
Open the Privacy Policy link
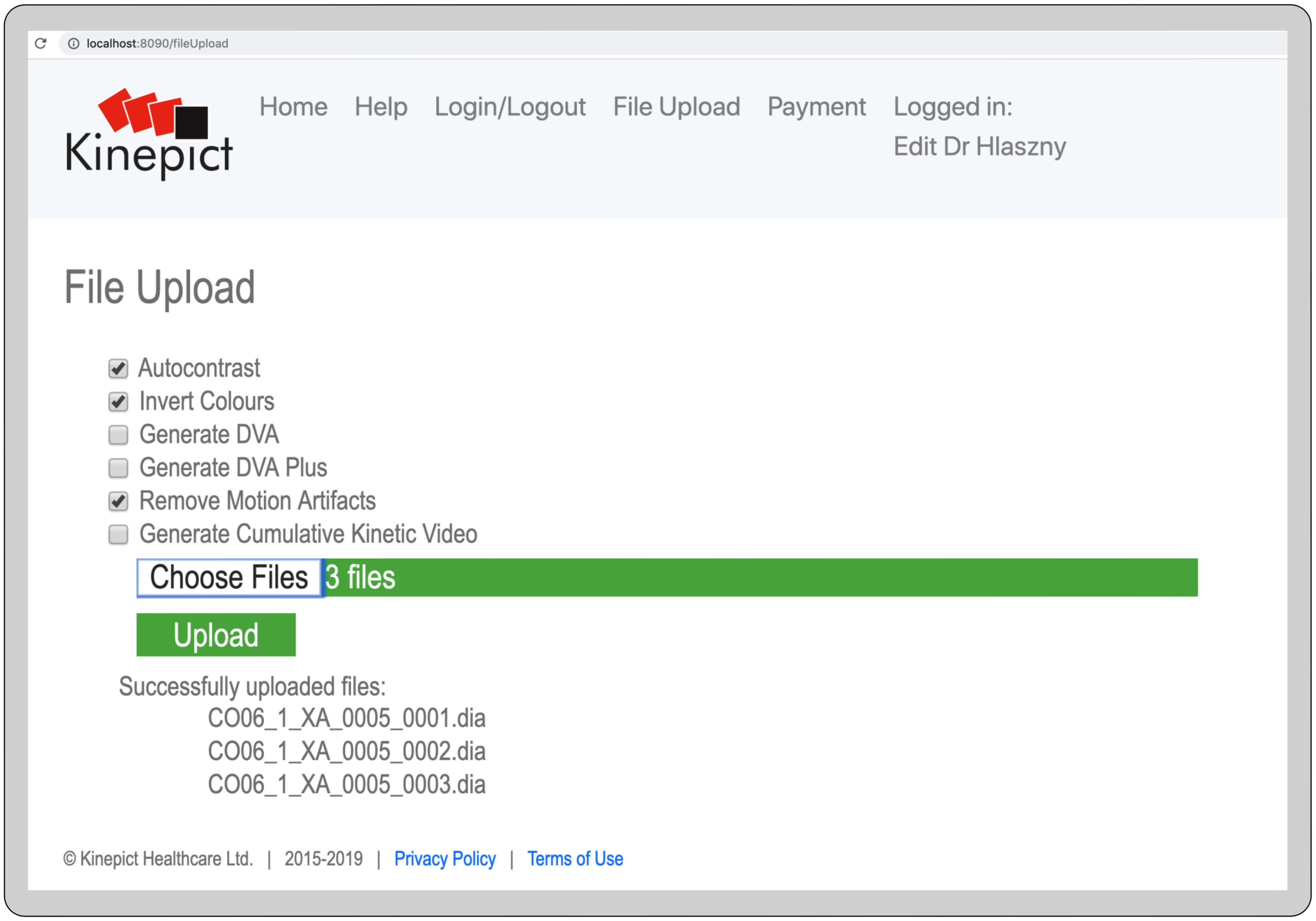(445, 859)
